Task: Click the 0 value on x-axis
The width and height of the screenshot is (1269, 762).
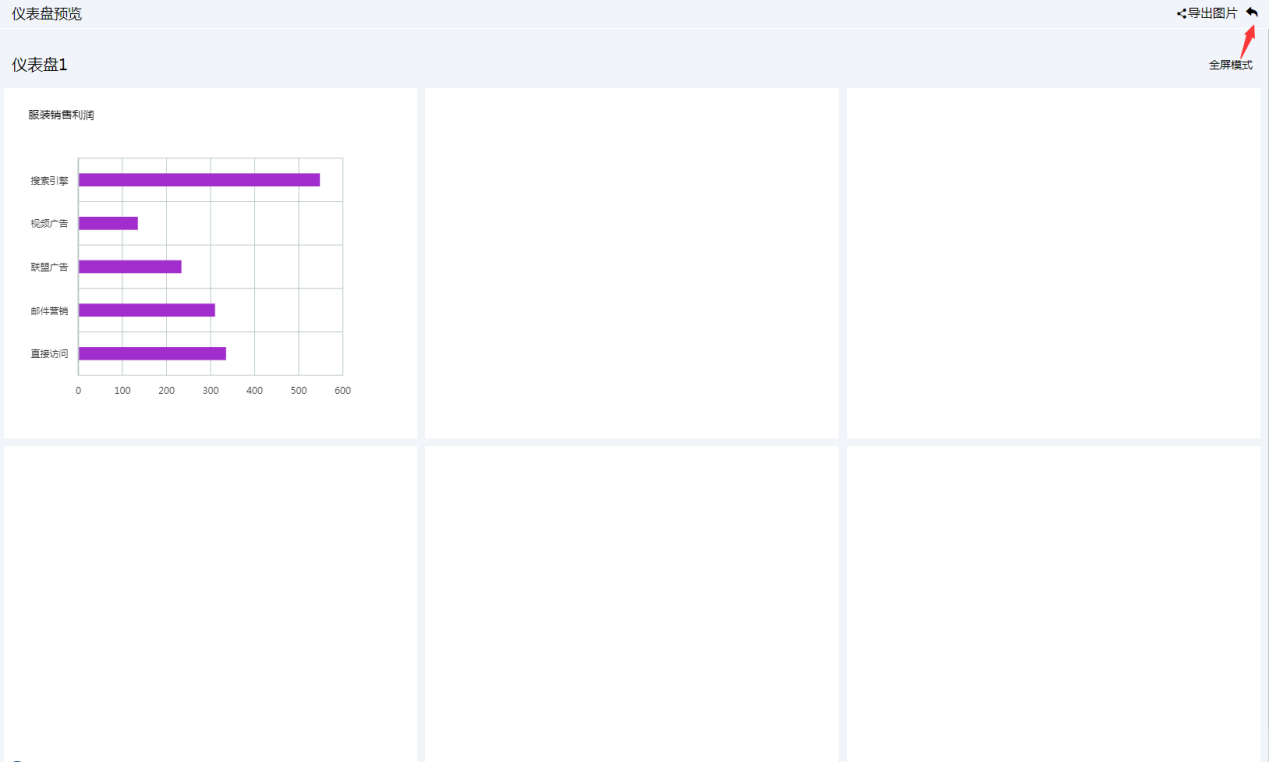Action: 78,391
